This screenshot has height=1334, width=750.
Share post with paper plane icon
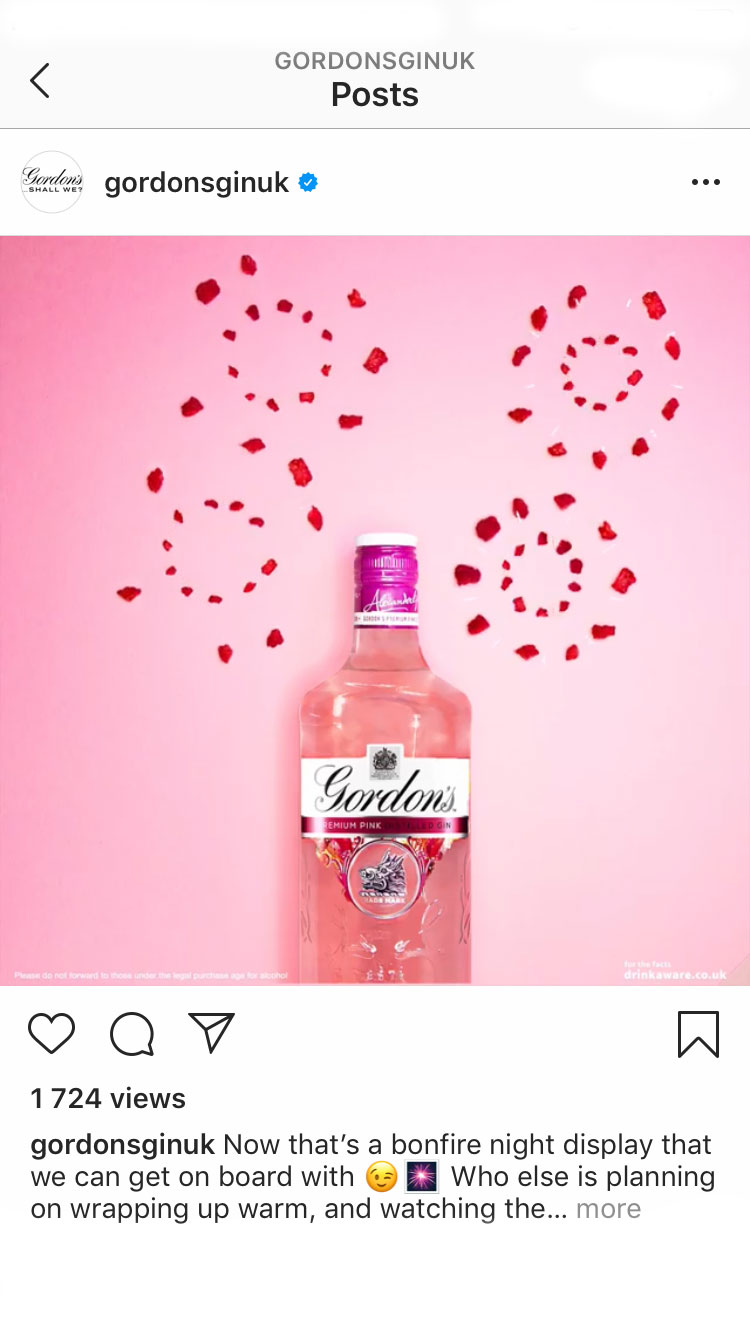[x=211, y=1033]
